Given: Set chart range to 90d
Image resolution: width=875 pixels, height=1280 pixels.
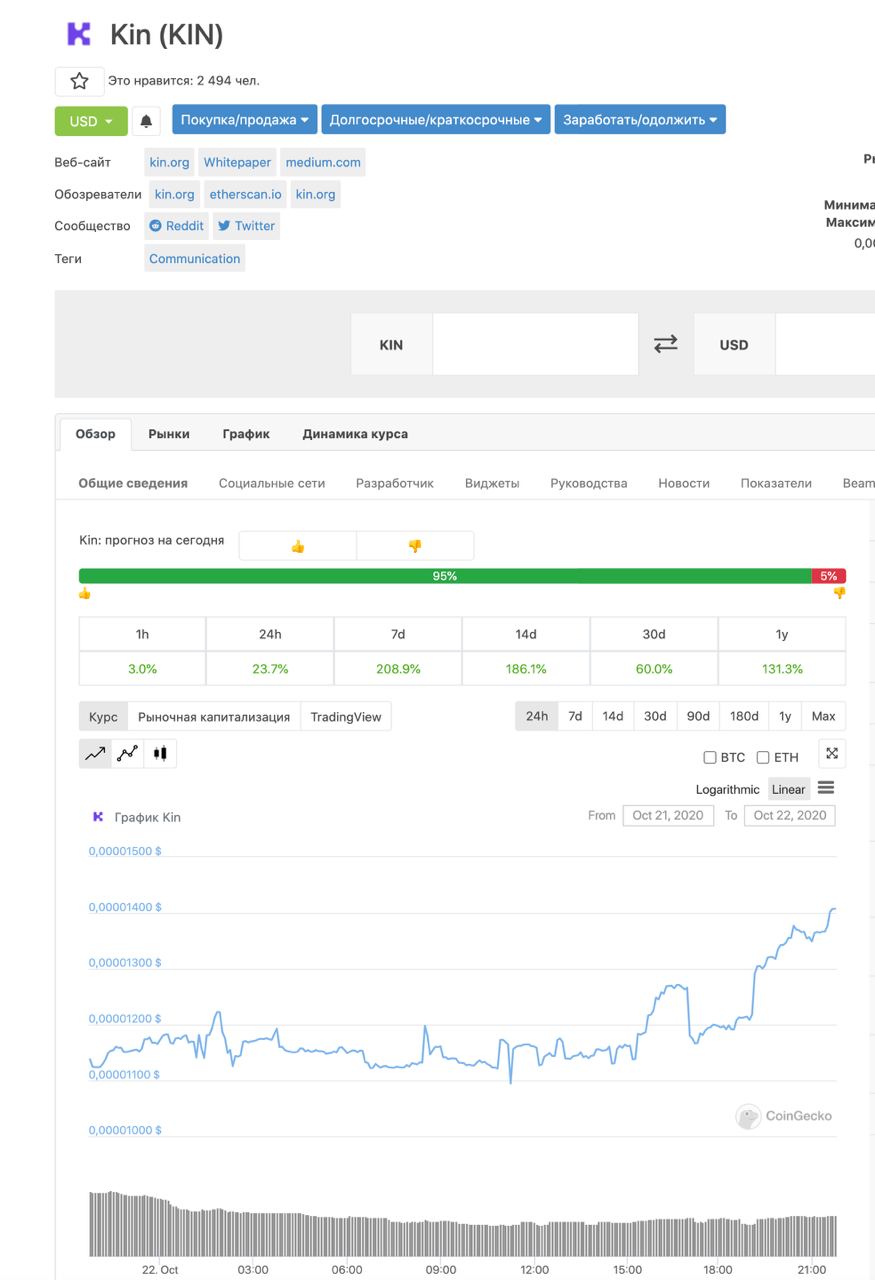Looking at the screenshot, I should point(698,716).
